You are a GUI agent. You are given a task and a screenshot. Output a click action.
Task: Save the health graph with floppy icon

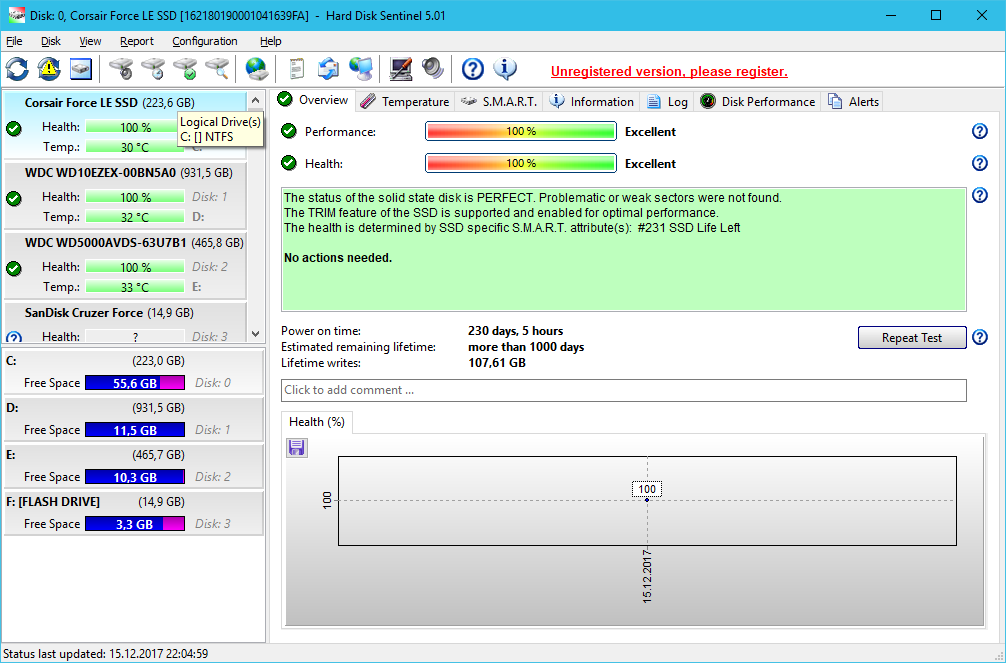click(x=297, y=448)
